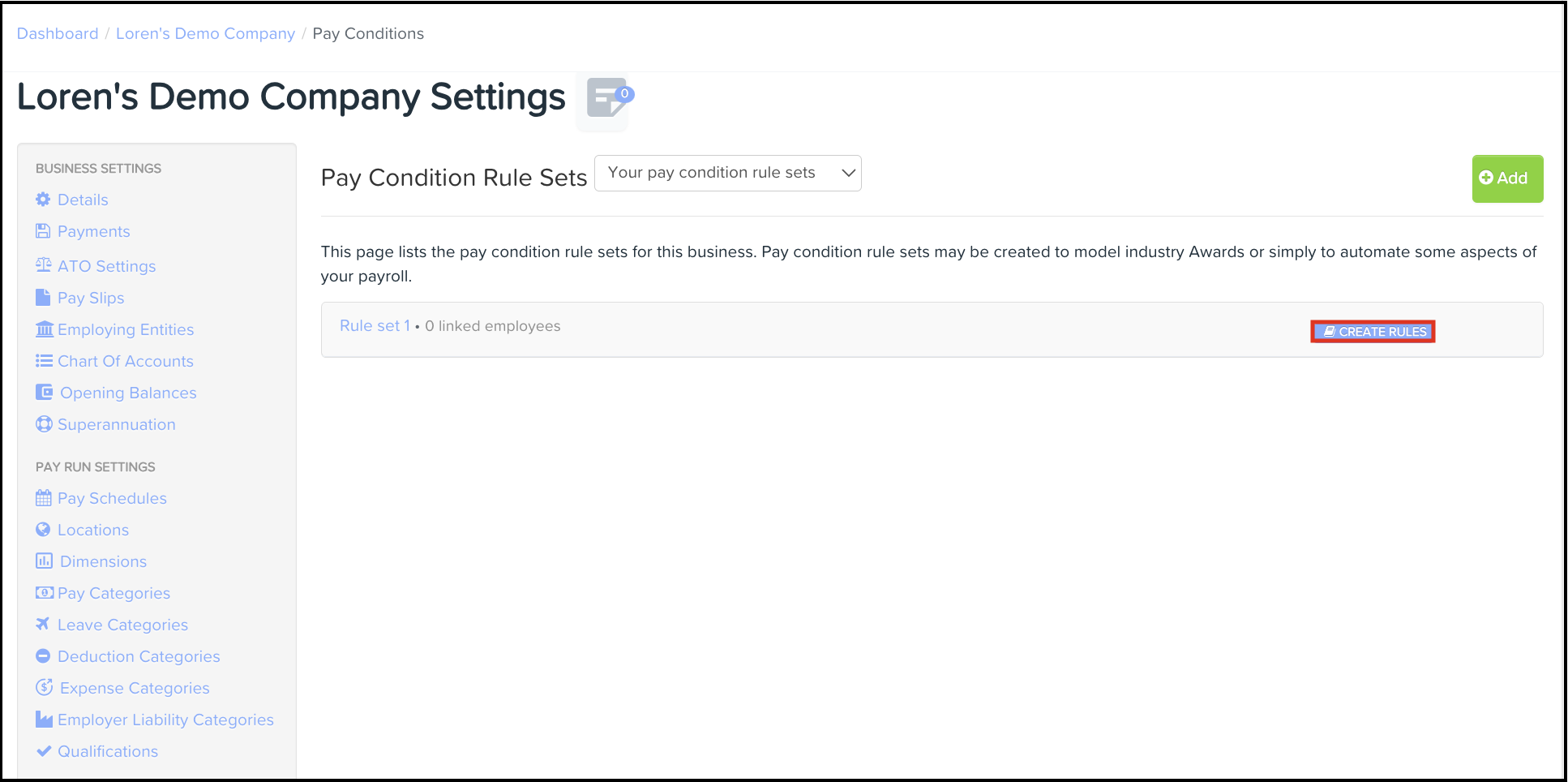Open the Opening Balances section

coord(128,393)
